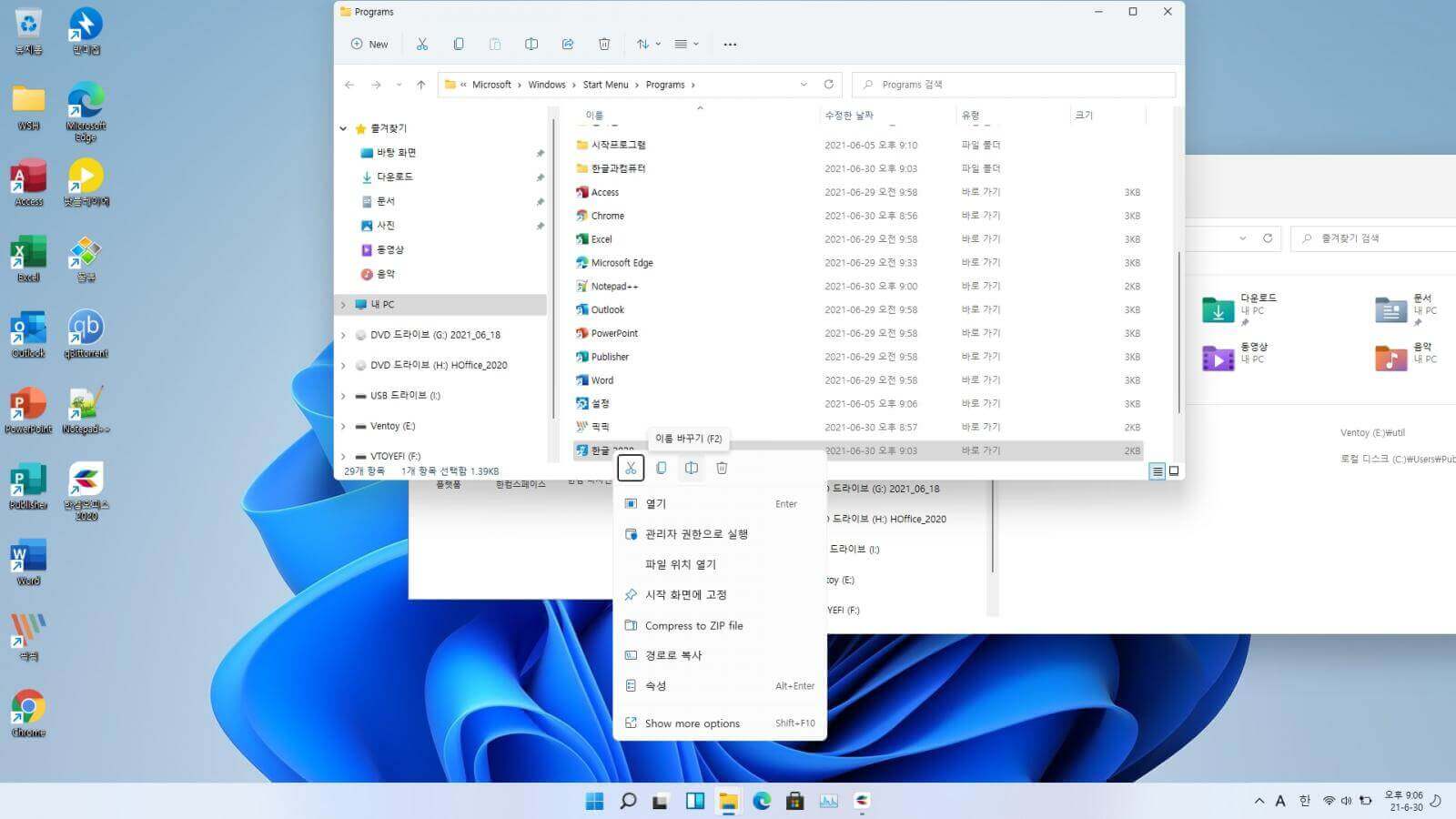The height and width of the screenshot is (819, 1456).
Task: Click the Outlook desktop icon
Action: [28, 334]
